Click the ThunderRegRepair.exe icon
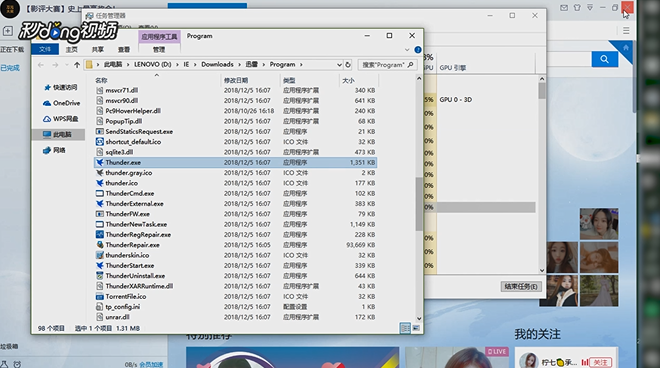Viewport: 660px width, 368px height. pyautogui.click(x=100, y=235)
